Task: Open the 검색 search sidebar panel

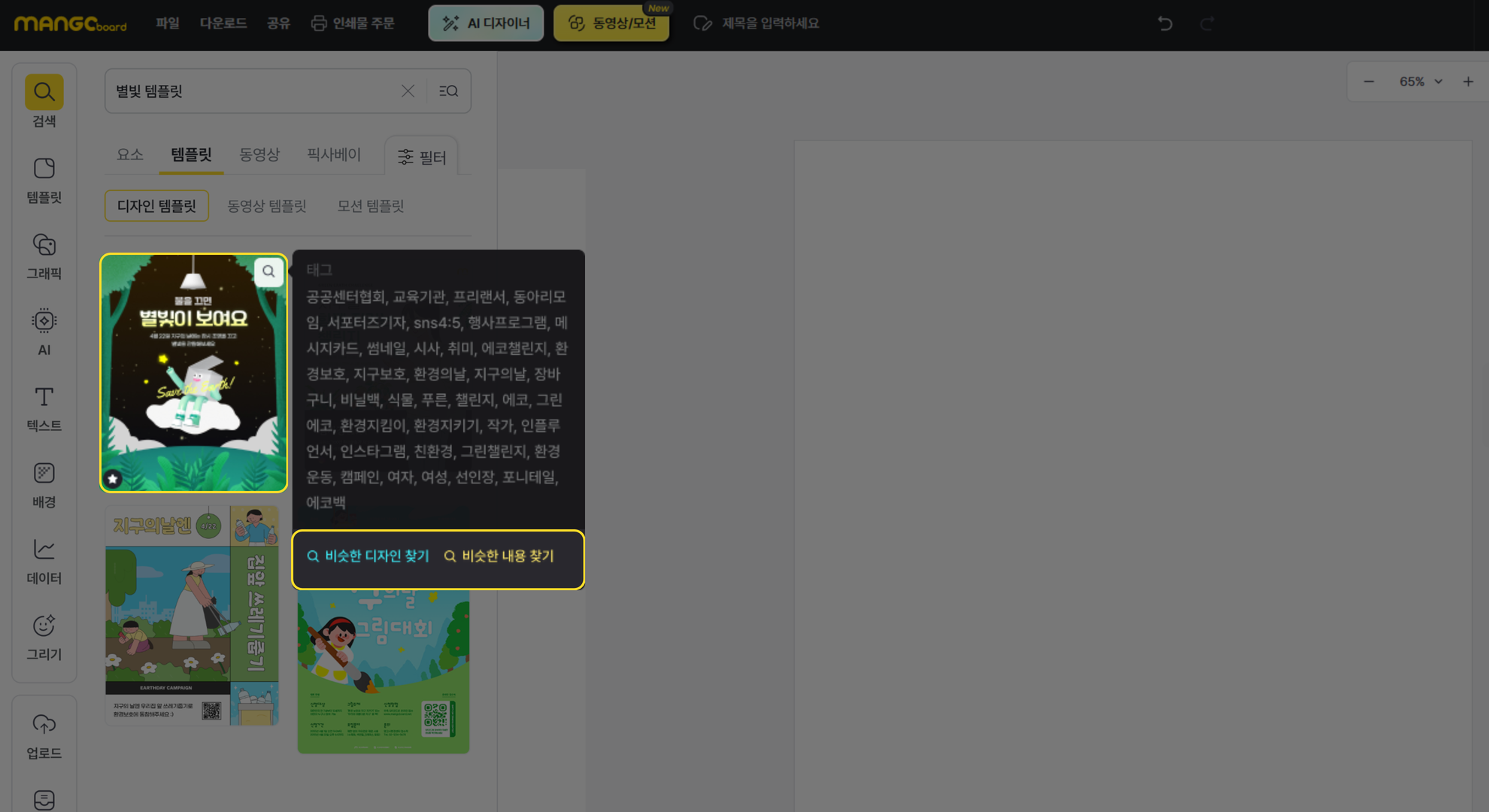Action: coord(44,101)
